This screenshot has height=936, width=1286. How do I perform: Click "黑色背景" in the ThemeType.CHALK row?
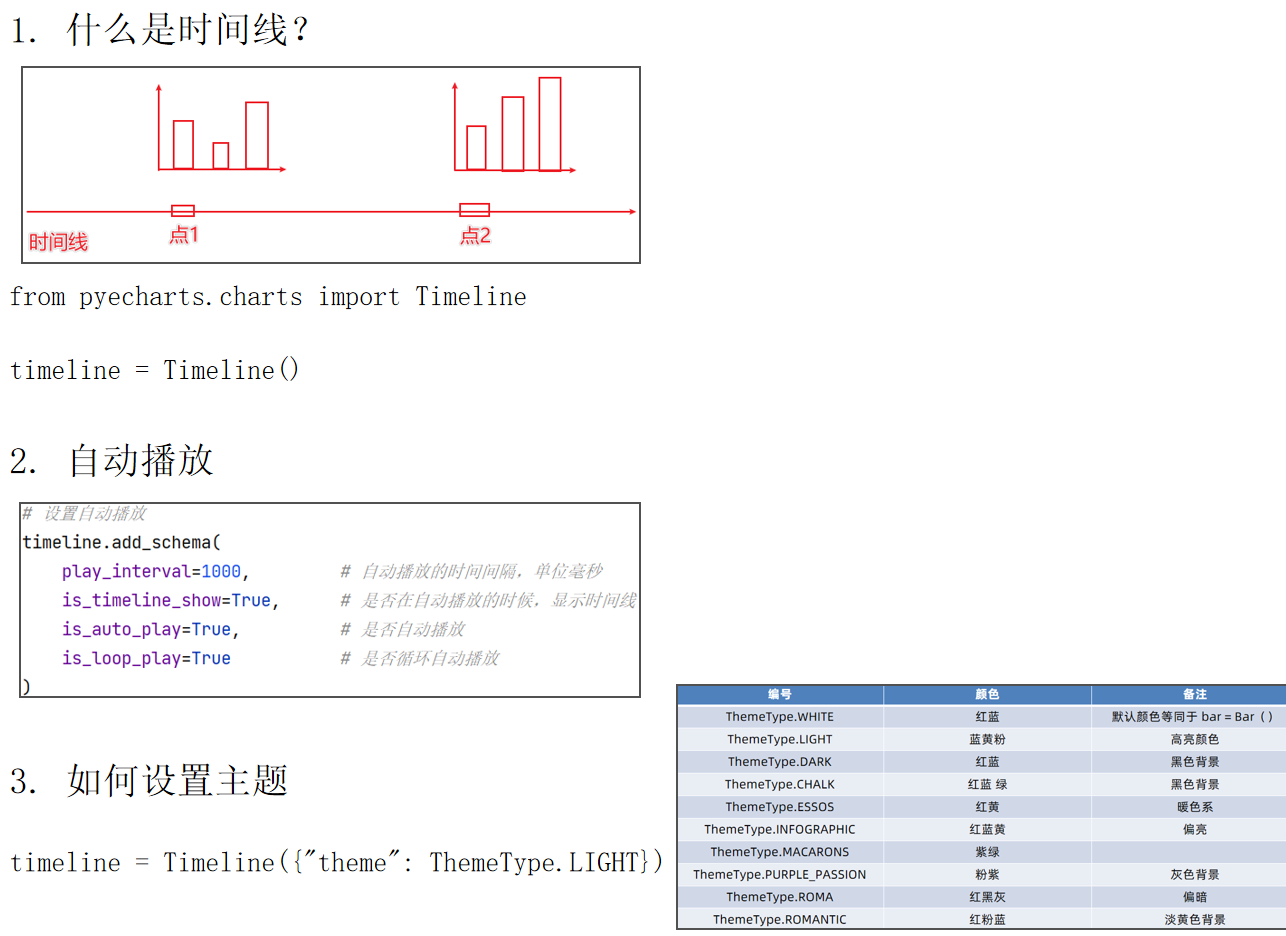[1194, 784]
